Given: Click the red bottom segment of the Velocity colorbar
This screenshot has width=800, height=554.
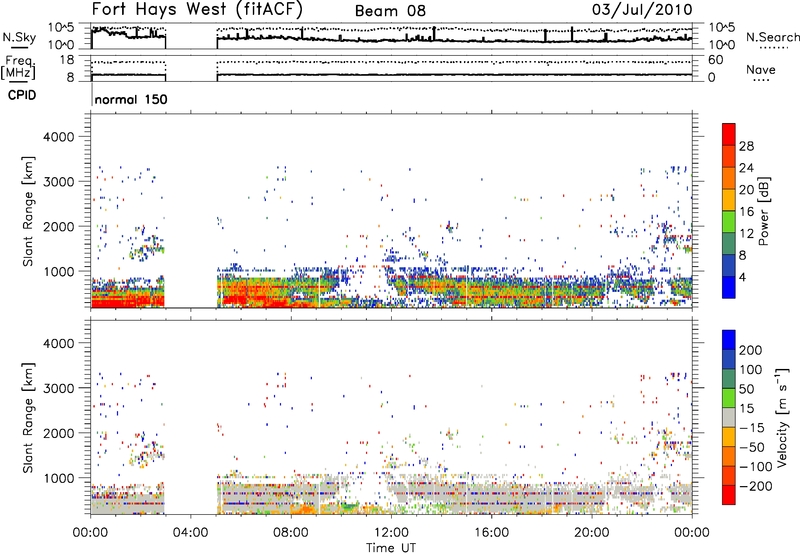Looking at the screenshot, I should point(729,495).
